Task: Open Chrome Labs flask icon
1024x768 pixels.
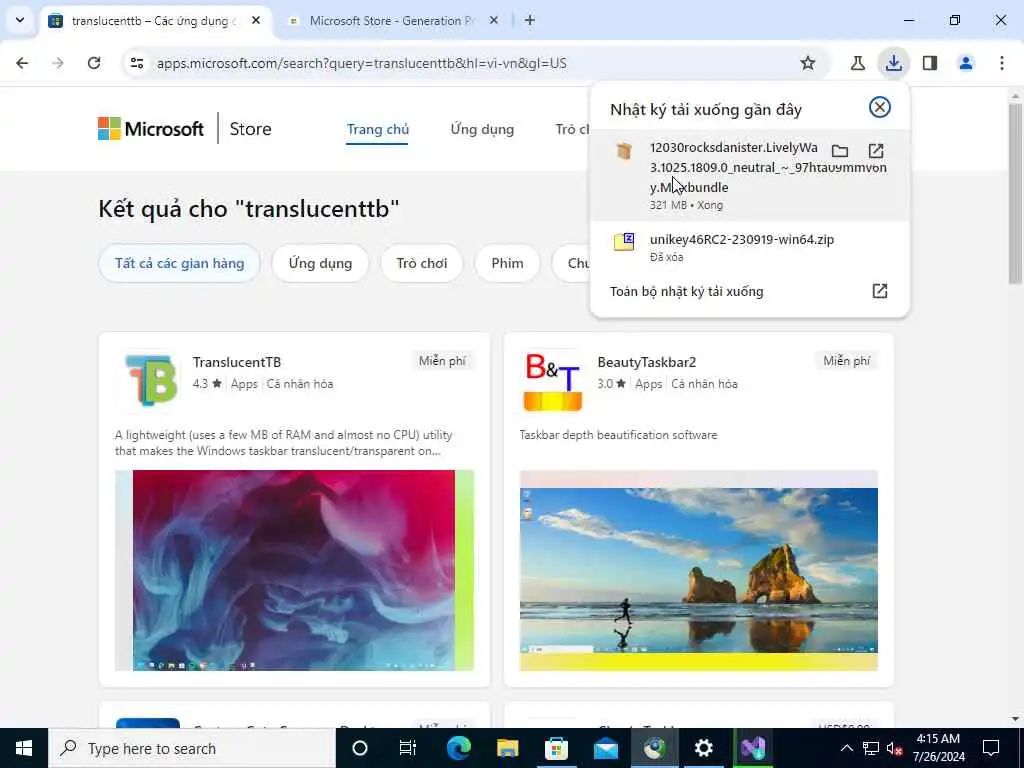Action: (857, 63)
